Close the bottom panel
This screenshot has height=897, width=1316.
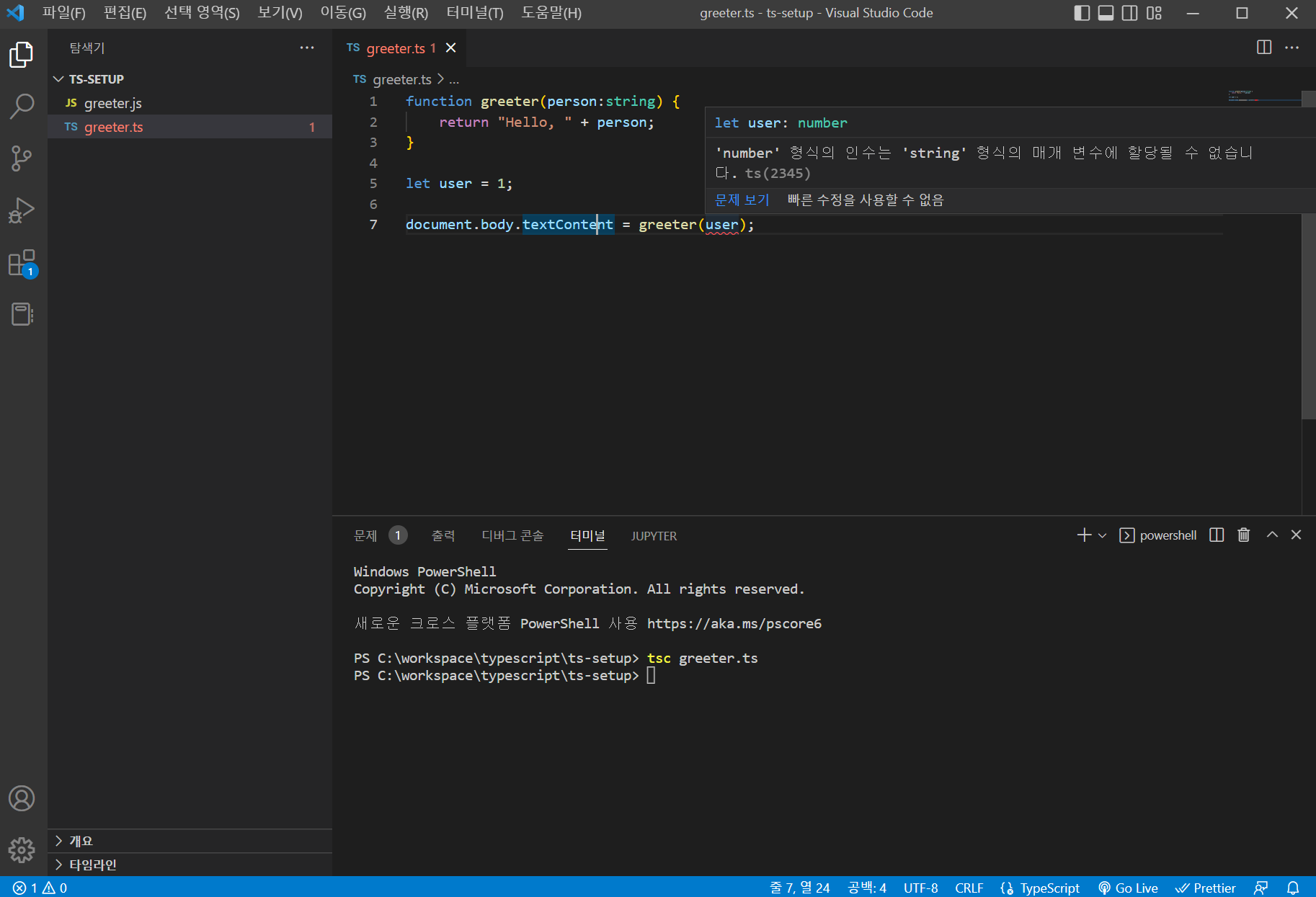point(1297,535)
